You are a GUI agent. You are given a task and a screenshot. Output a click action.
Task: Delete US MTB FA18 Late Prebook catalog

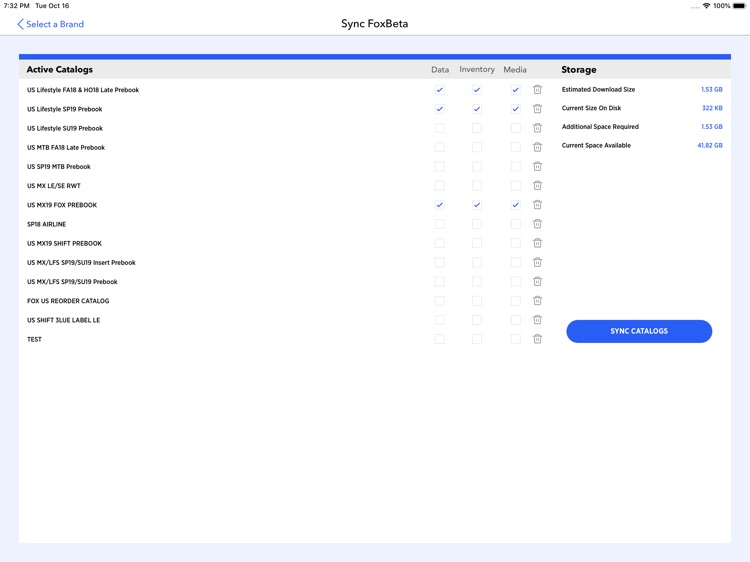point(537,147)
